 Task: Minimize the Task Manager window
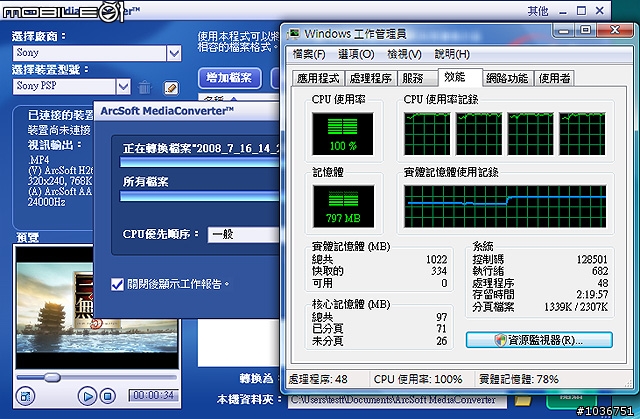[x=564, y=30]
